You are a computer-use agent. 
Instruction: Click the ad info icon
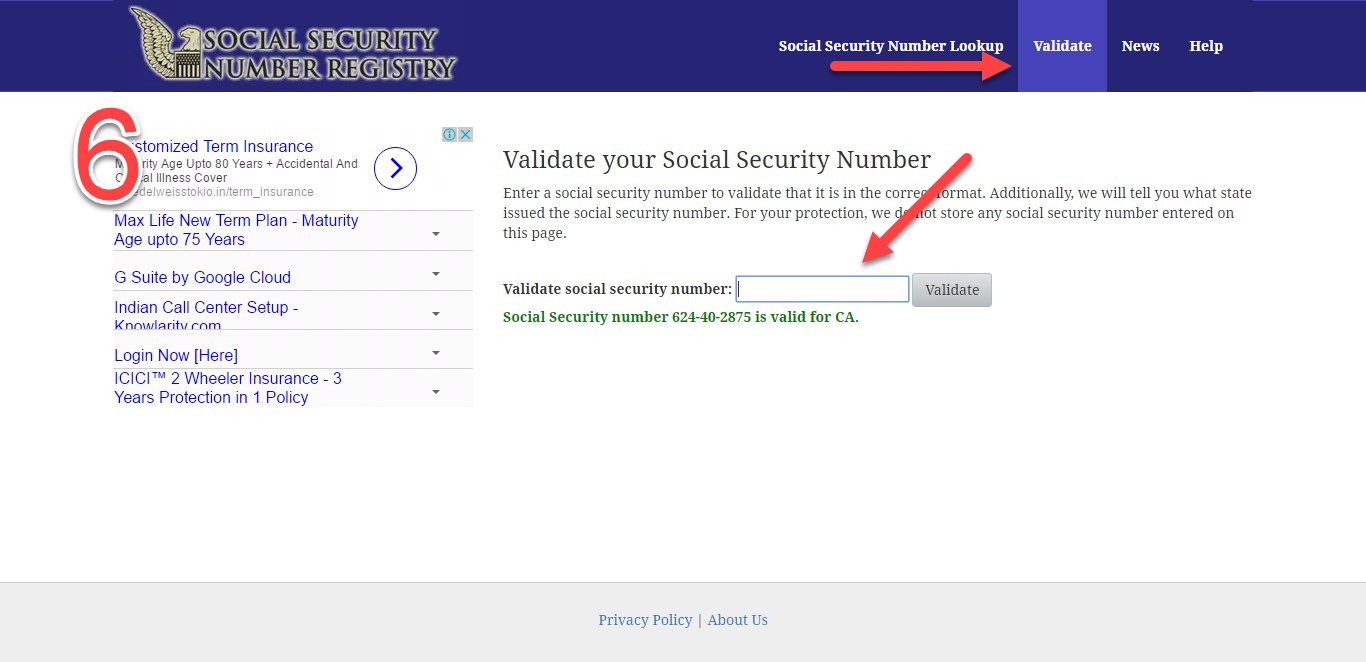point(450,135)
